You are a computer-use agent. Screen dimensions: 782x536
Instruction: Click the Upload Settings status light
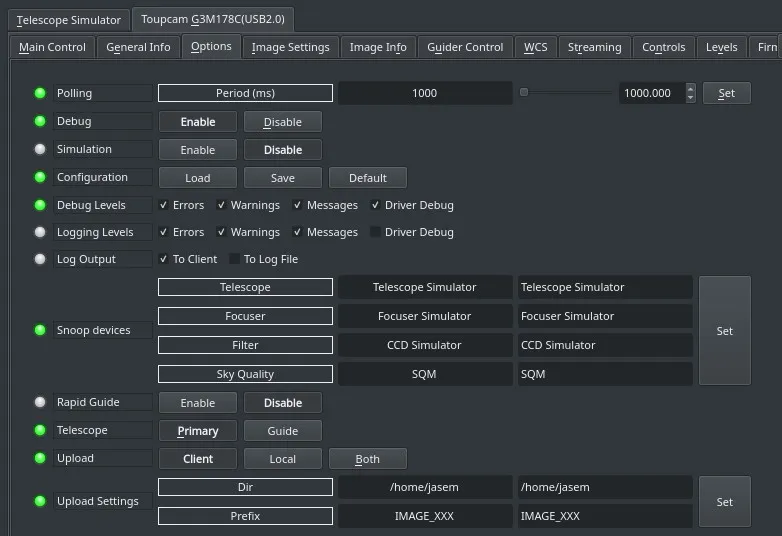(40, 501)
